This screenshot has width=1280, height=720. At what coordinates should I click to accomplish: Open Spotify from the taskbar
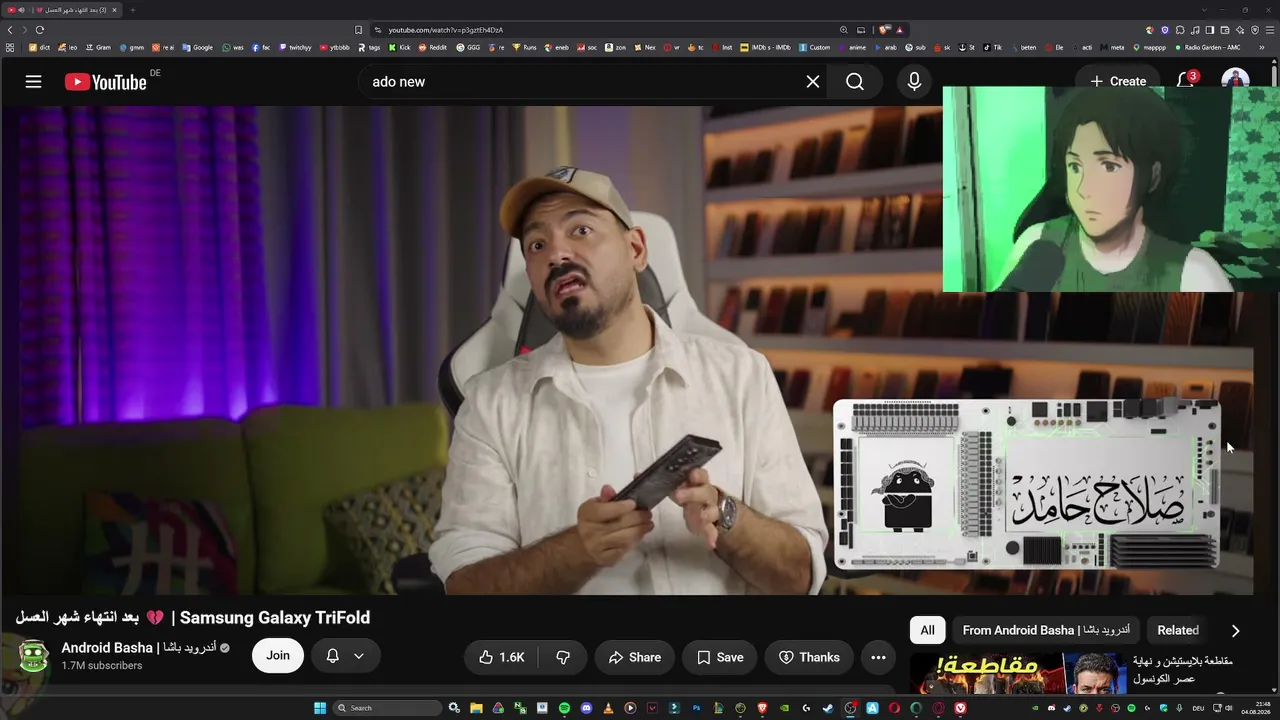pyautogui.click(x=564, y=708)
